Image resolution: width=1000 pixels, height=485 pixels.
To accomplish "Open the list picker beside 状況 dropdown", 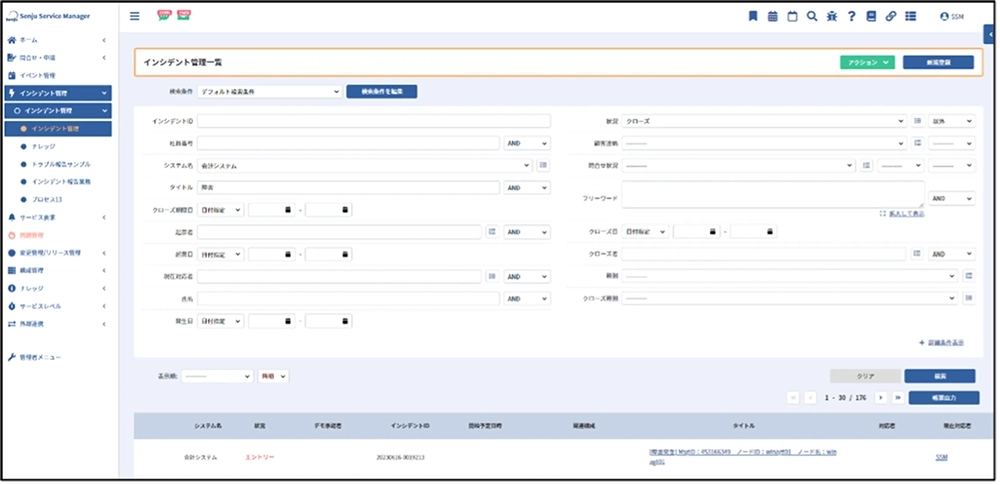I will pos(918,121).
